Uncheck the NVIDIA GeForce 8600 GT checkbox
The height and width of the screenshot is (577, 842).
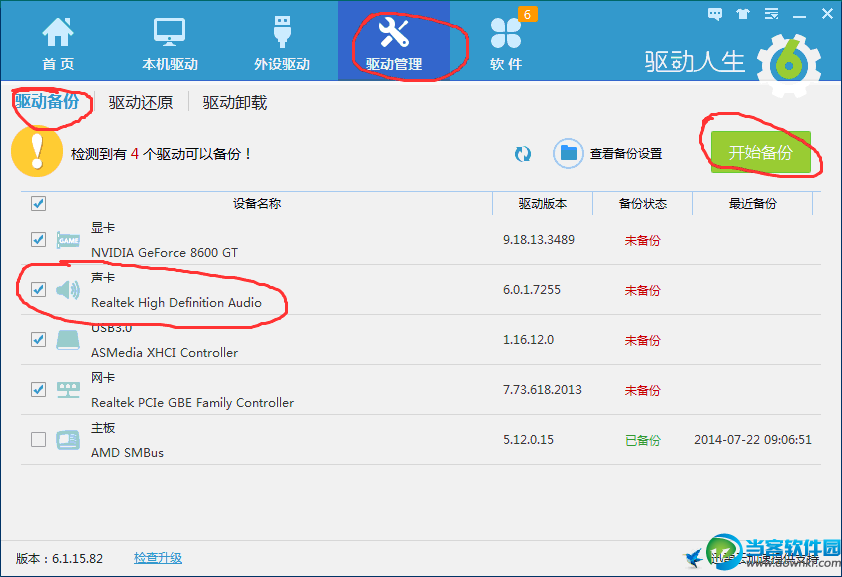(38, 239)
